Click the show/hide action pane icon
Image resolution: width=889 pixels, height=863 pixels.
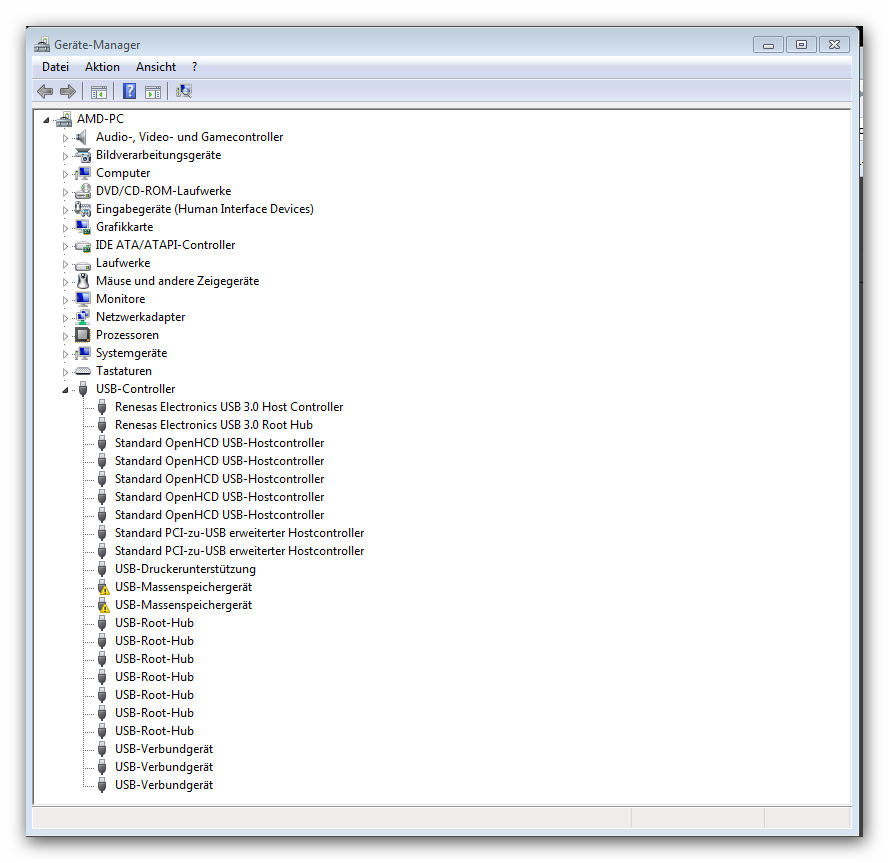tap(153, 92)
